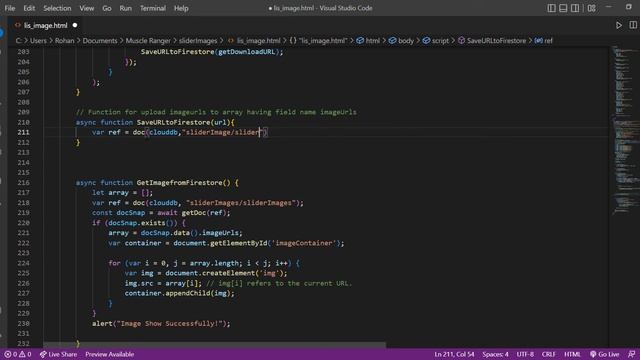640x360 pixels.
Task: Click line number 224 in gutter
Action: pos(23,263)
